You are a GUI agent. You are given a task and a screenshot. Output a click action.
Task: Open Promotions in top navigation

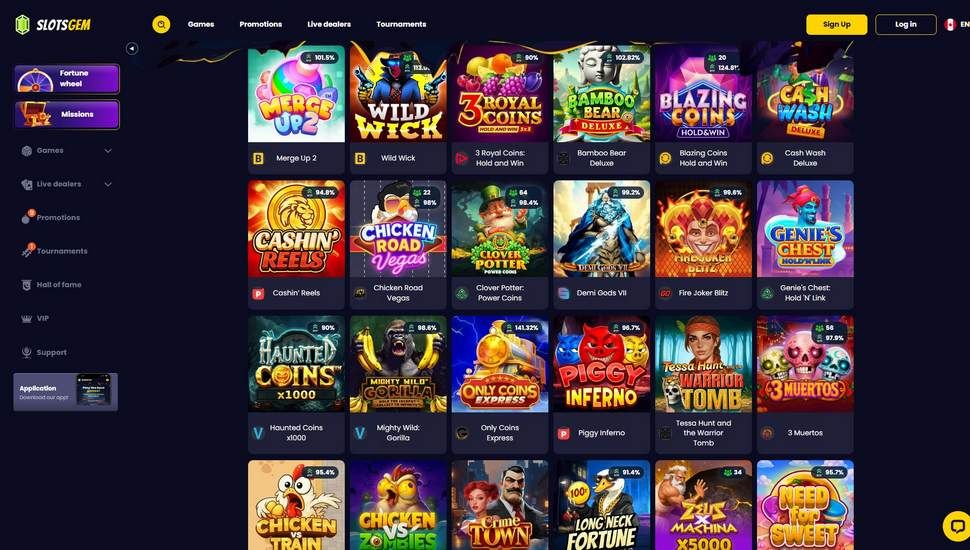260,24
